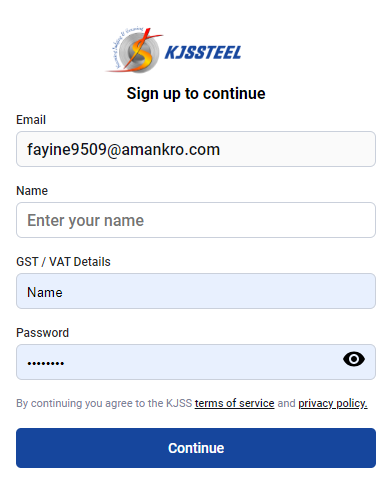Click the entered fayine9509@amankro.com address
The width and height of the screenshot is (389, 493).
point(124,149)
